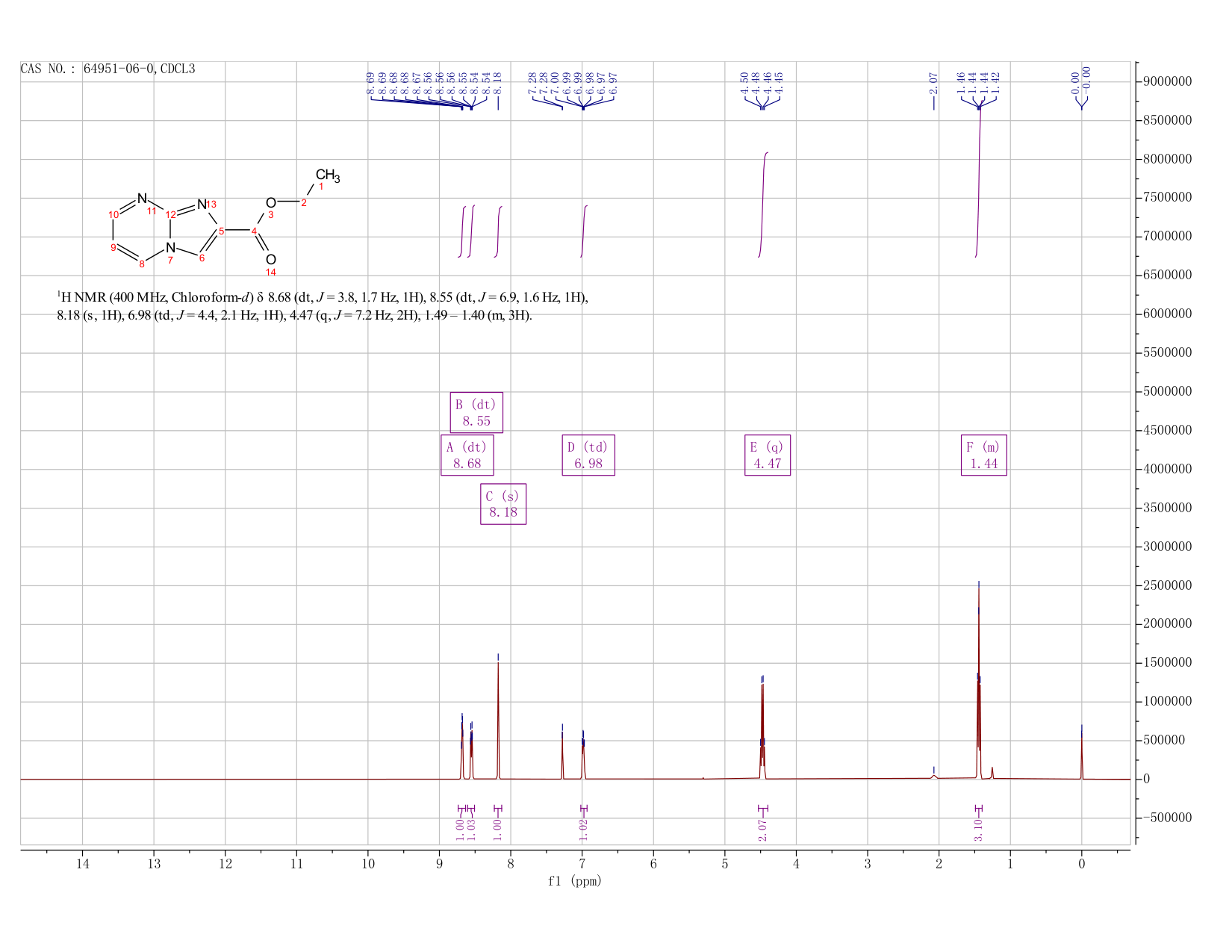This screenshot has width=1232, height=952.
Task: Select the F (m) 1.44 multiplet label
Action: [984, 455]
